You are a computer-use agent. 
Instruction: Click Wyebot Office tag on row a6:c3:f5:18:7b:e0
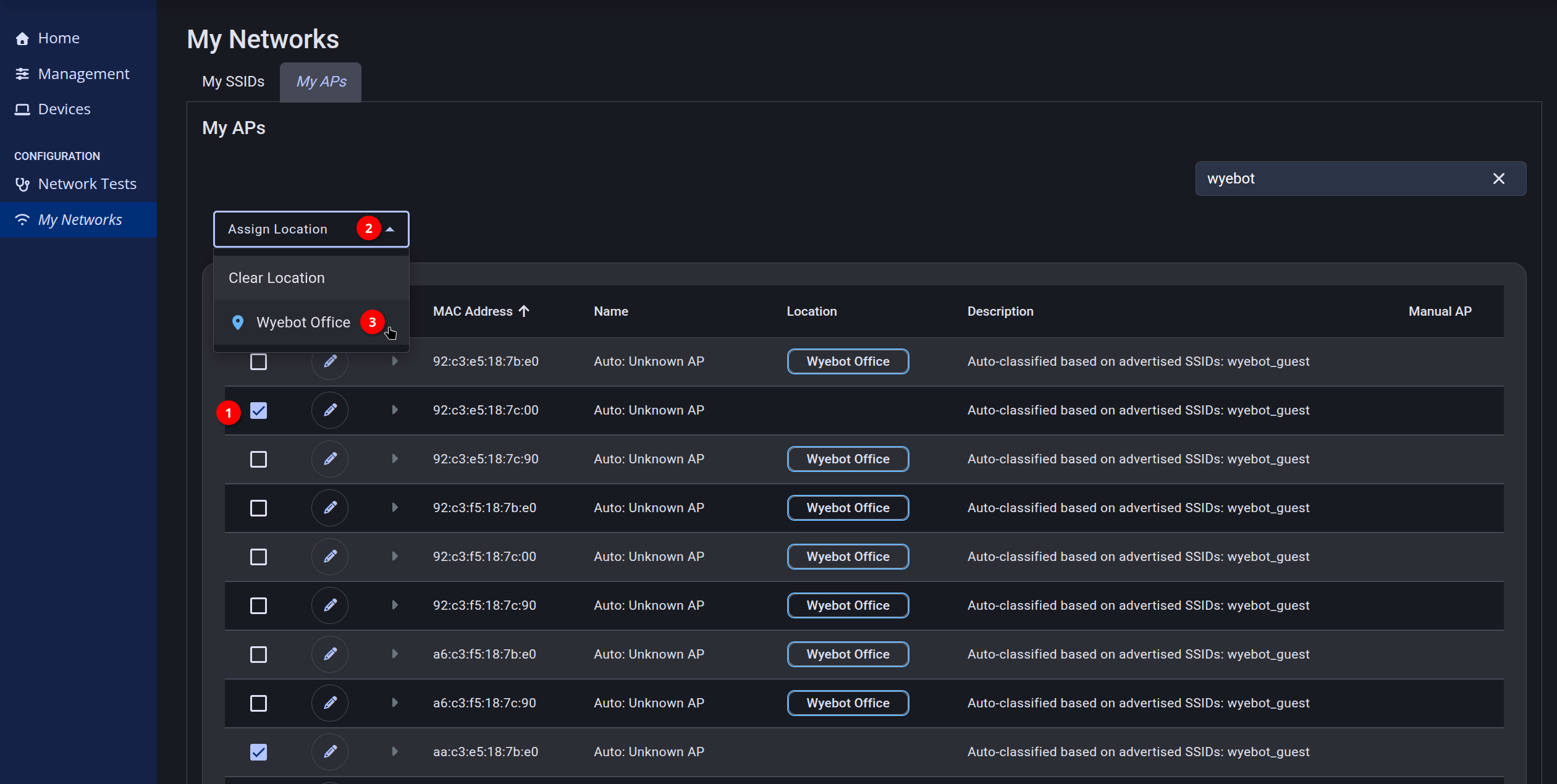[x=848, y=654]
